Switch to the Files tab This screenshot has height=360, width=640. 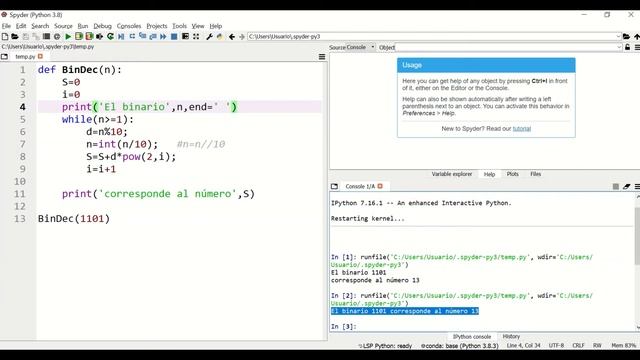(x=536, y=174)
